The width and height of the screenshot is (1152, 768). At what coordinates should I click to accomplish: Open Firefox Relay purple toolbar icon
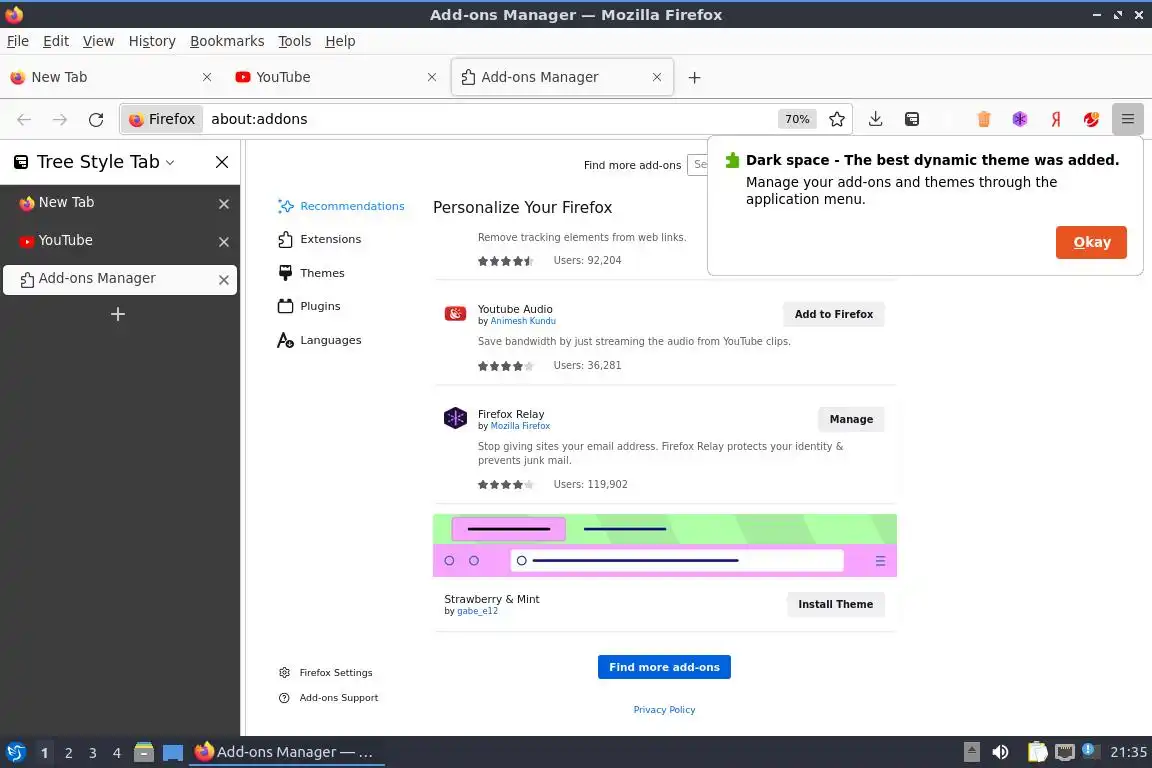pos(1020,119)
